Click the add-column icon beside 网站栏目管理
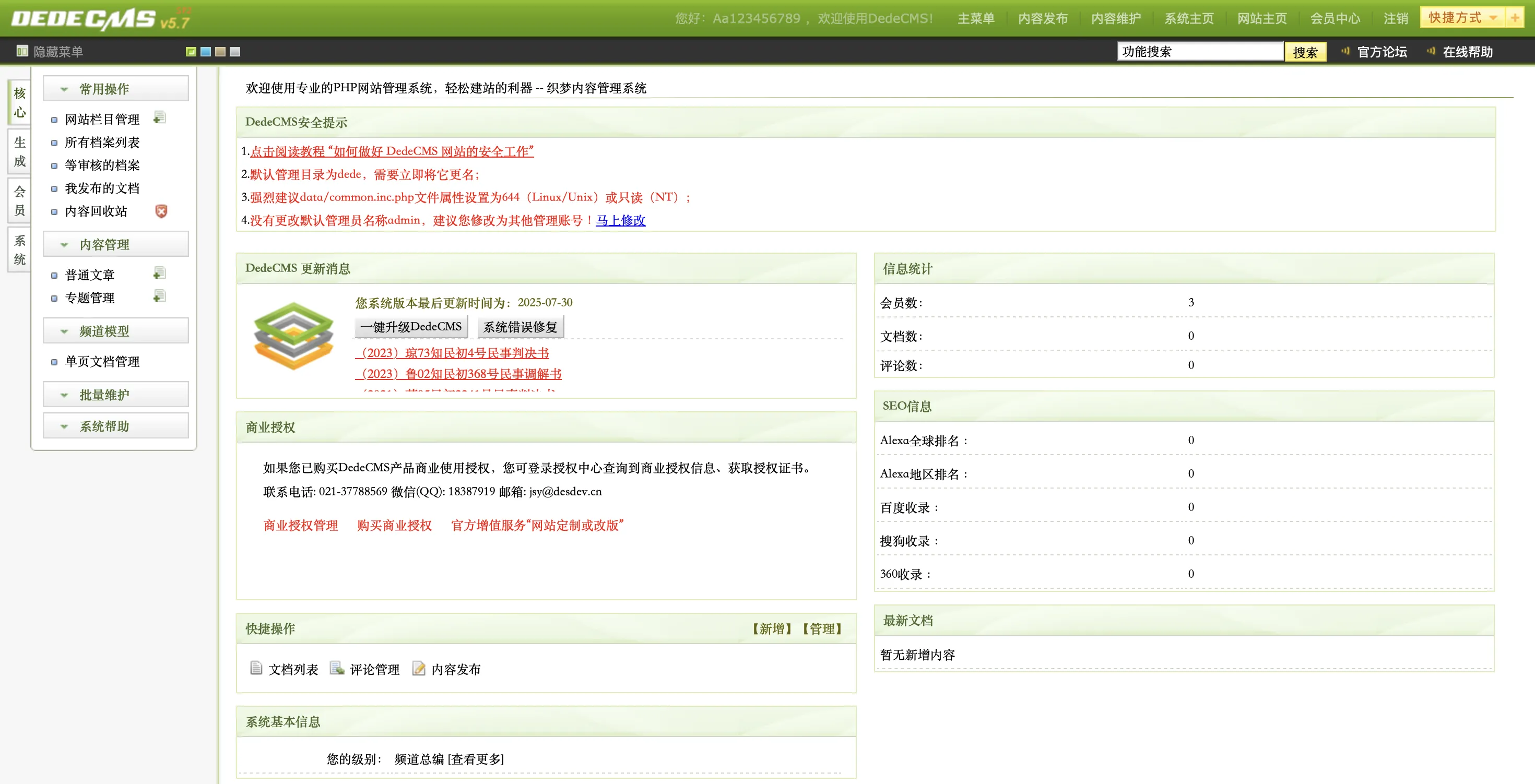 [x=159, y=118]
